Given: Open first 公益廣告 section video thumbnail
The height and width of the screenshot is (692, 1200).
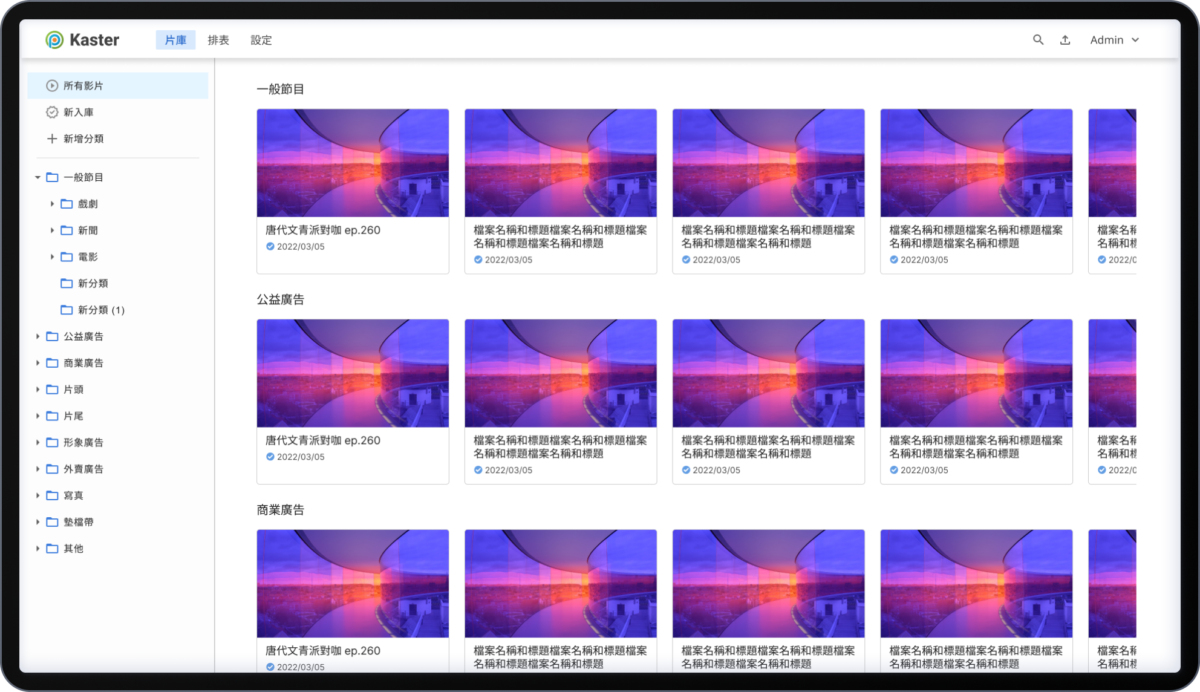Looking at the screenshot, I should pos(353,373).
